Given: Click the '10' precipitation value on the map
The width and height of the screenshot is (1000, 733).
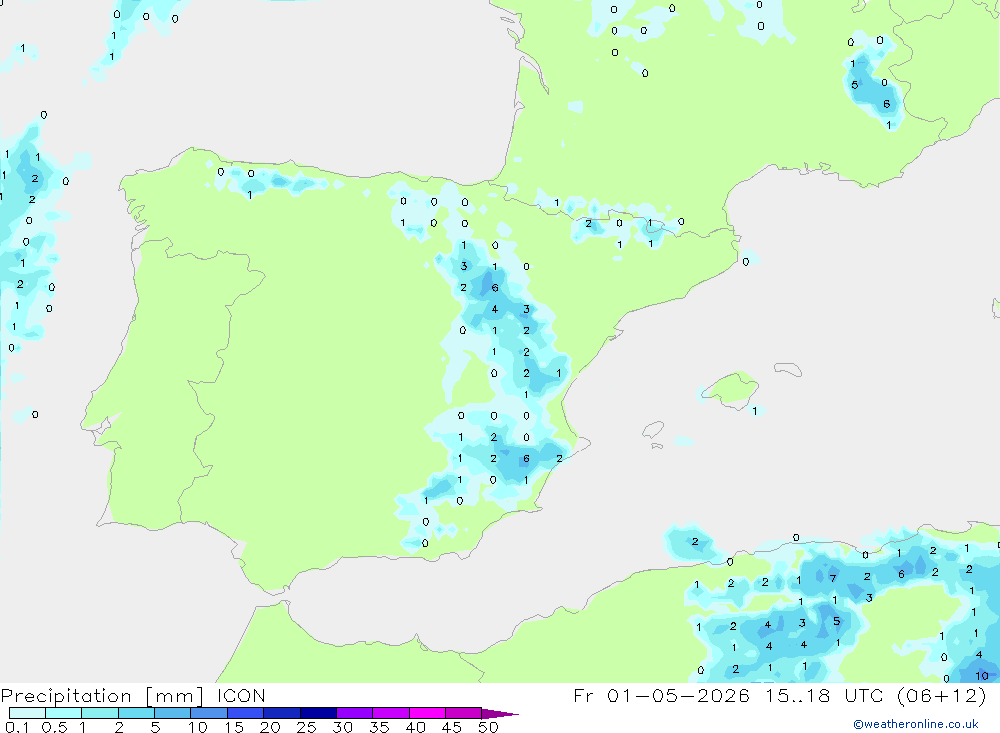Looking at the screenshot, I should point(982,676).
